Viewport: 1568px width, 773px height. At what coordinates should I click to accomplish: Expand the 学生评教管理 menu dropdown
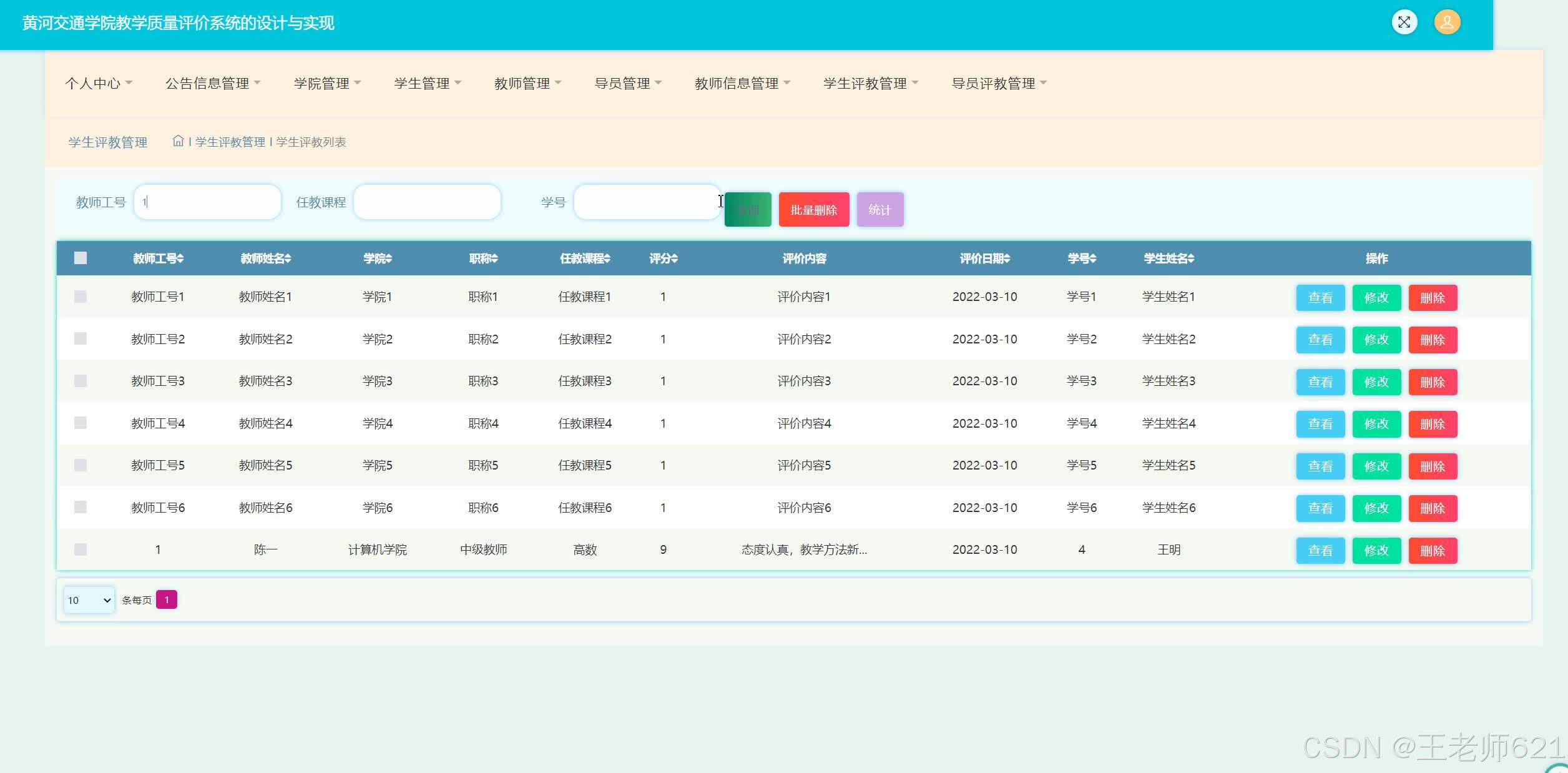click(x=870, y=83)
